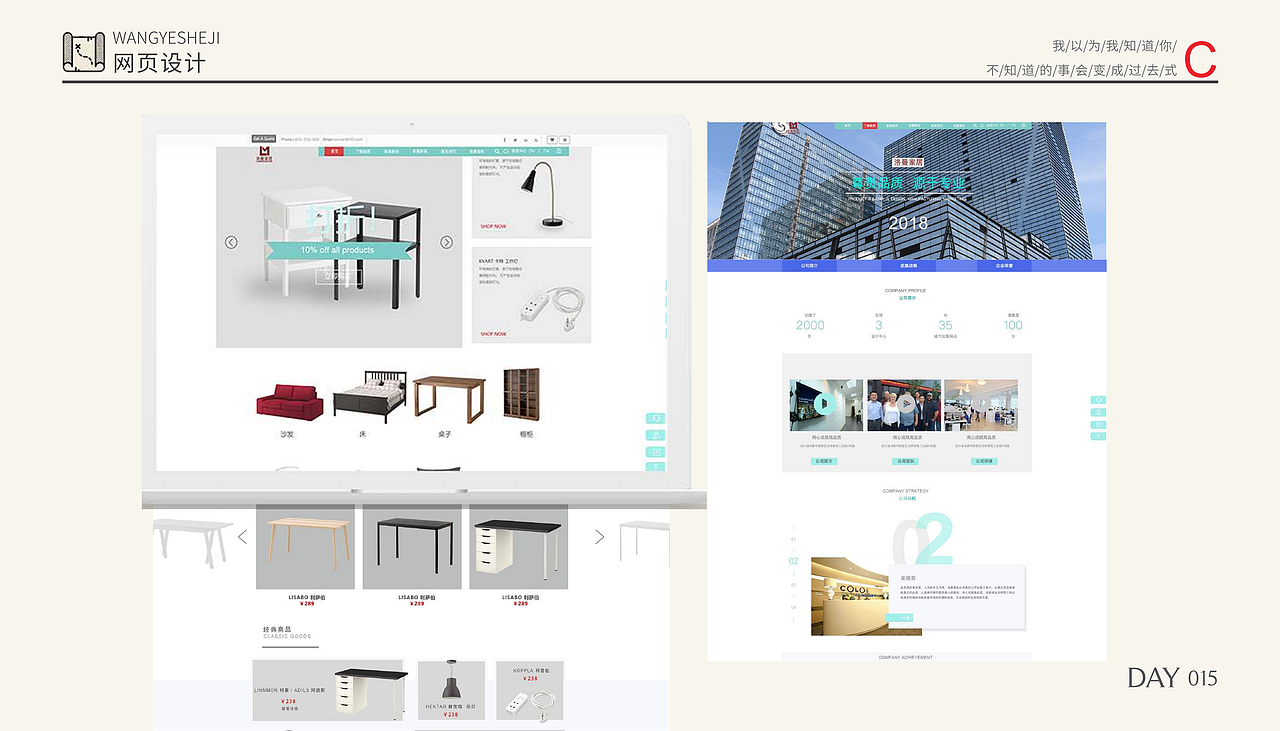Click the teal 公司团队 button under the team video
The width and height of the screenshot is (1280, 731).
[905, 462]
